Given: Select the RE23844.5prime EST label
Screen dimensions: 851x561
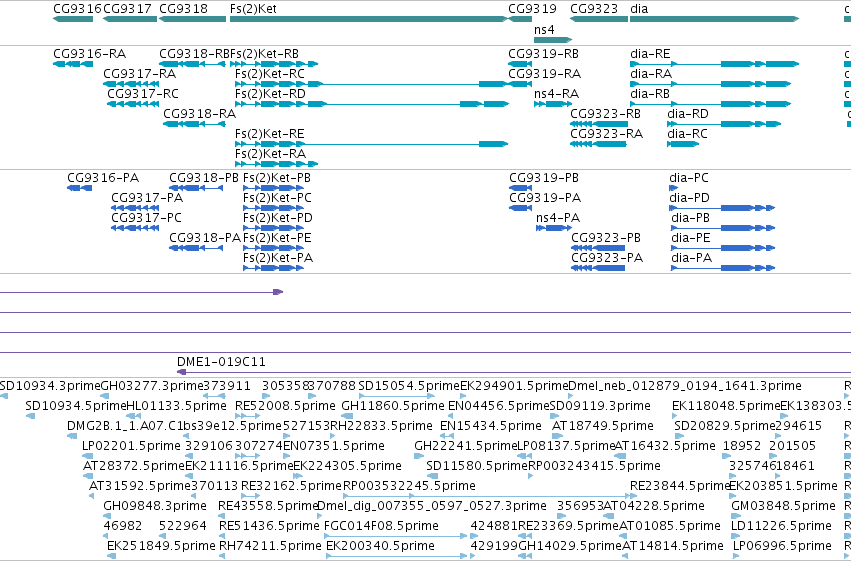Looking at the screenshot, I should [x=681, y=486].
